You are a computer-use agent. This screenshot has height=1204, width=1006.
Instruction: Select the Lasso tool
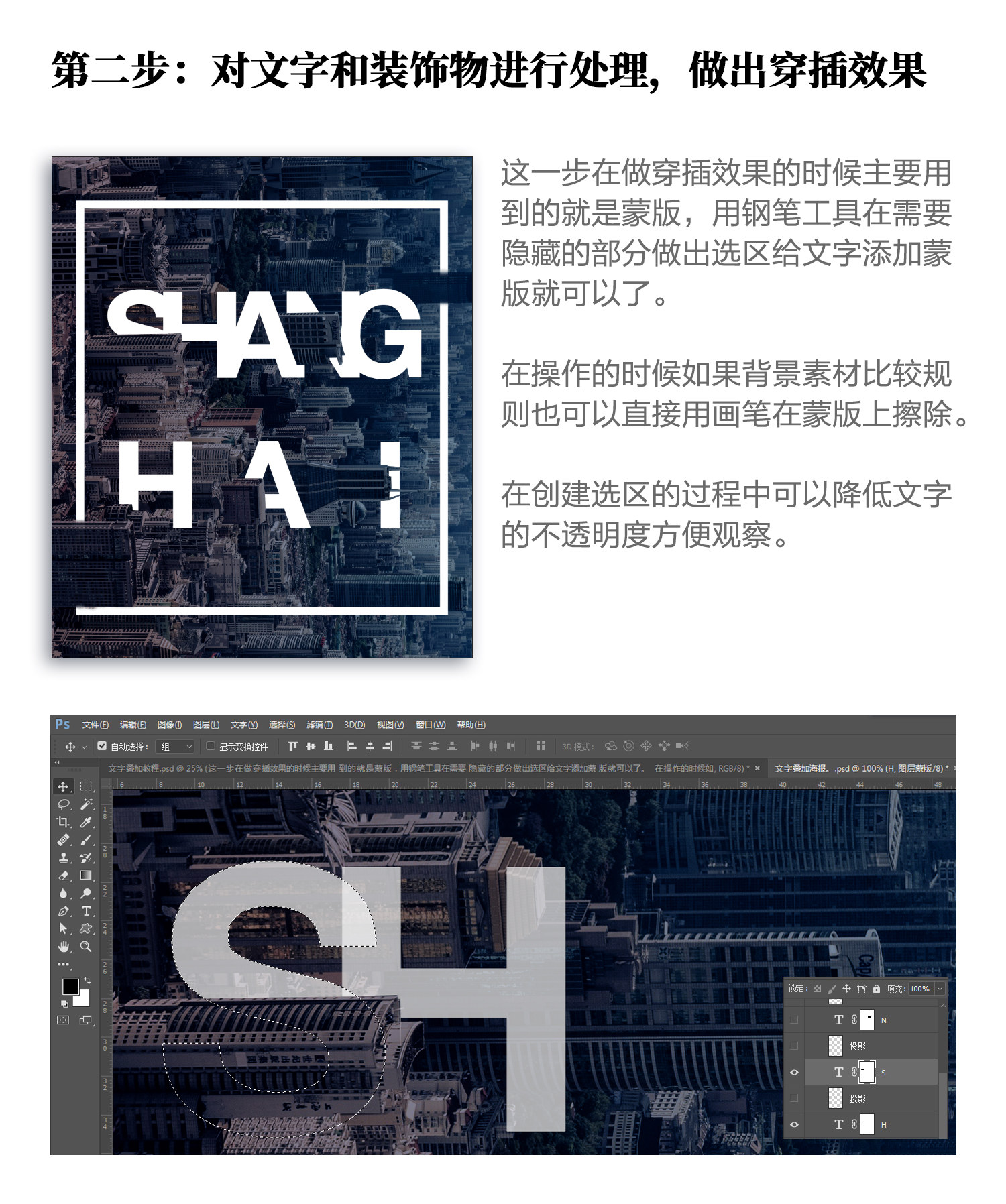click(x=63, y=804)
